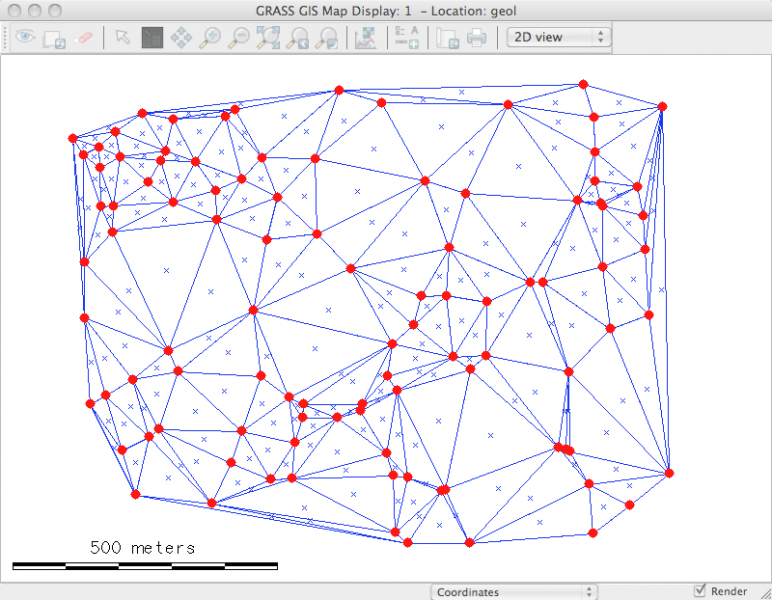Image resolution: width=772 pixels, height=600 pixels.
Task: Click the Zoom options icon
Action: [326, 37]
